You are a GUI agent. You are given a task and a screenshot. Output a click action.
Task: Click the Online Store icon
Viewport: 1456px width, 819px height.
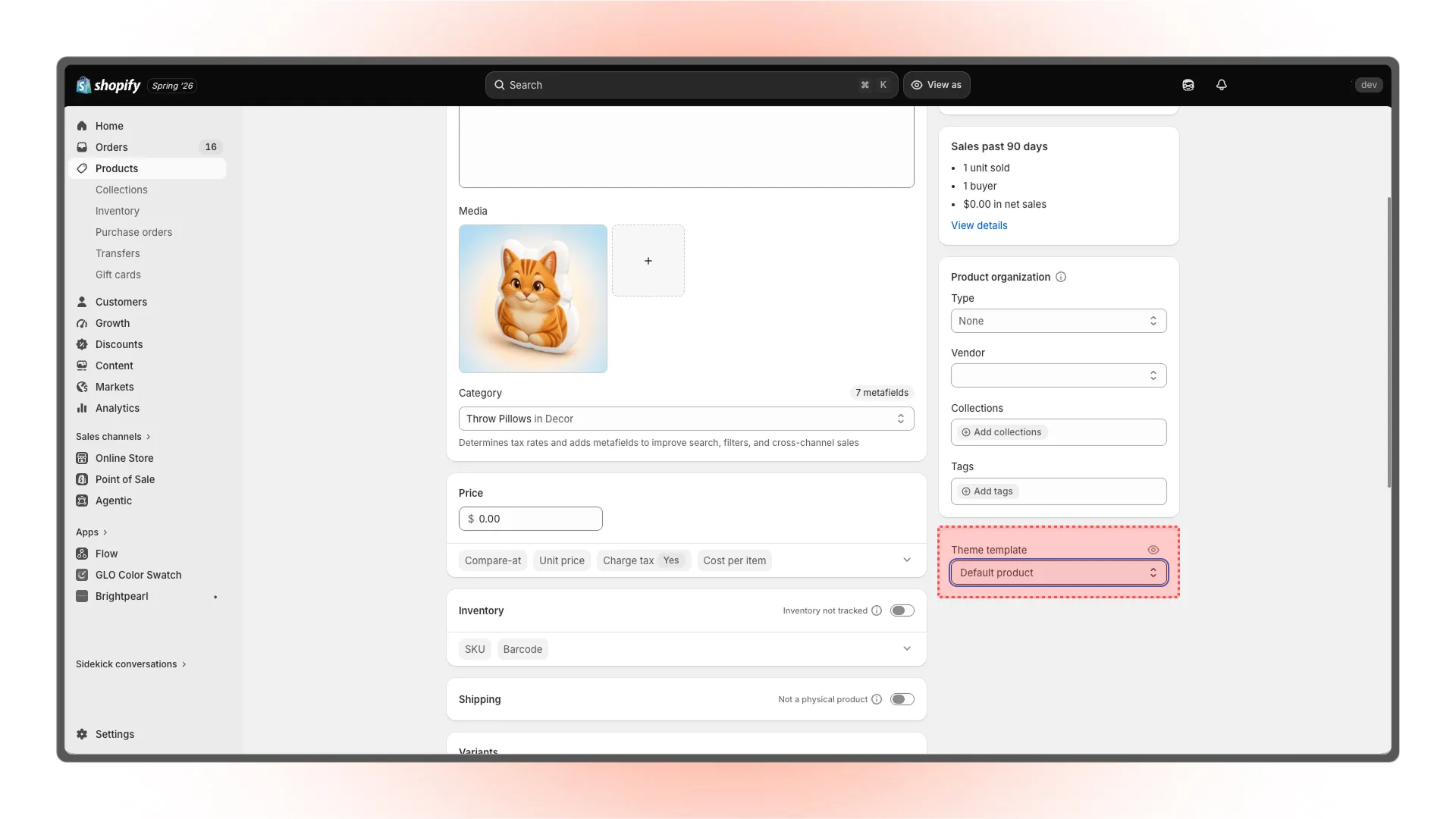click(x=82, y=458)
